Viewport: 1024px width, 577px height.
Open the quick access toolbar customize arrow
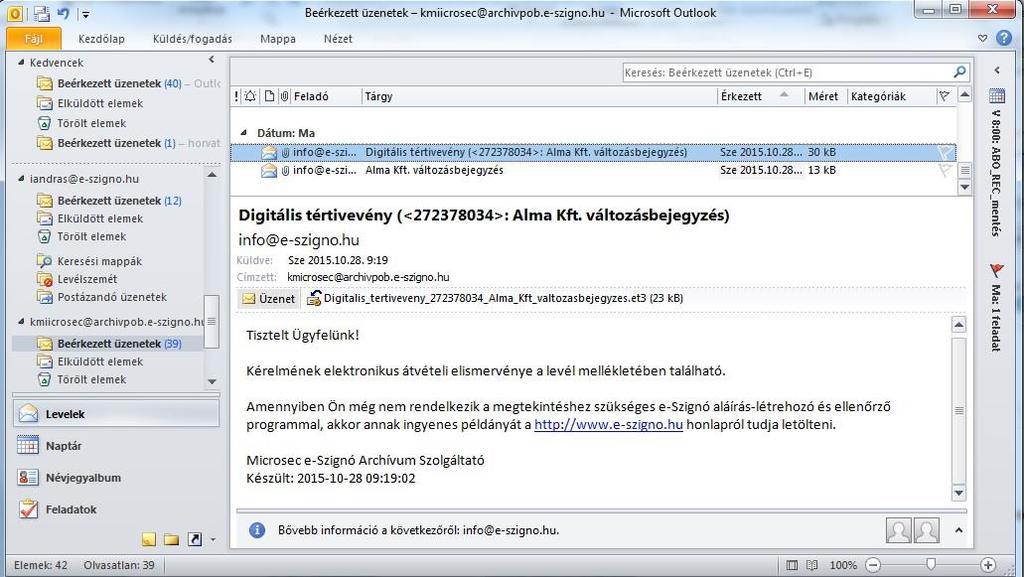click(86, 14)
